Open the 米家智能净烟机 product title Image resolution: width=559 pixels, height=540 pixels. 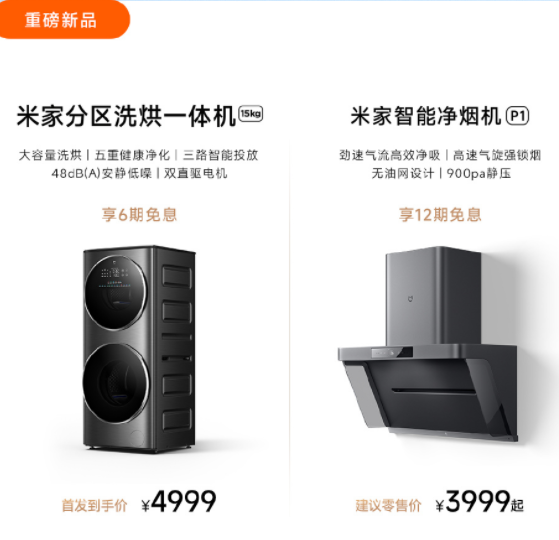pos(426,116)
